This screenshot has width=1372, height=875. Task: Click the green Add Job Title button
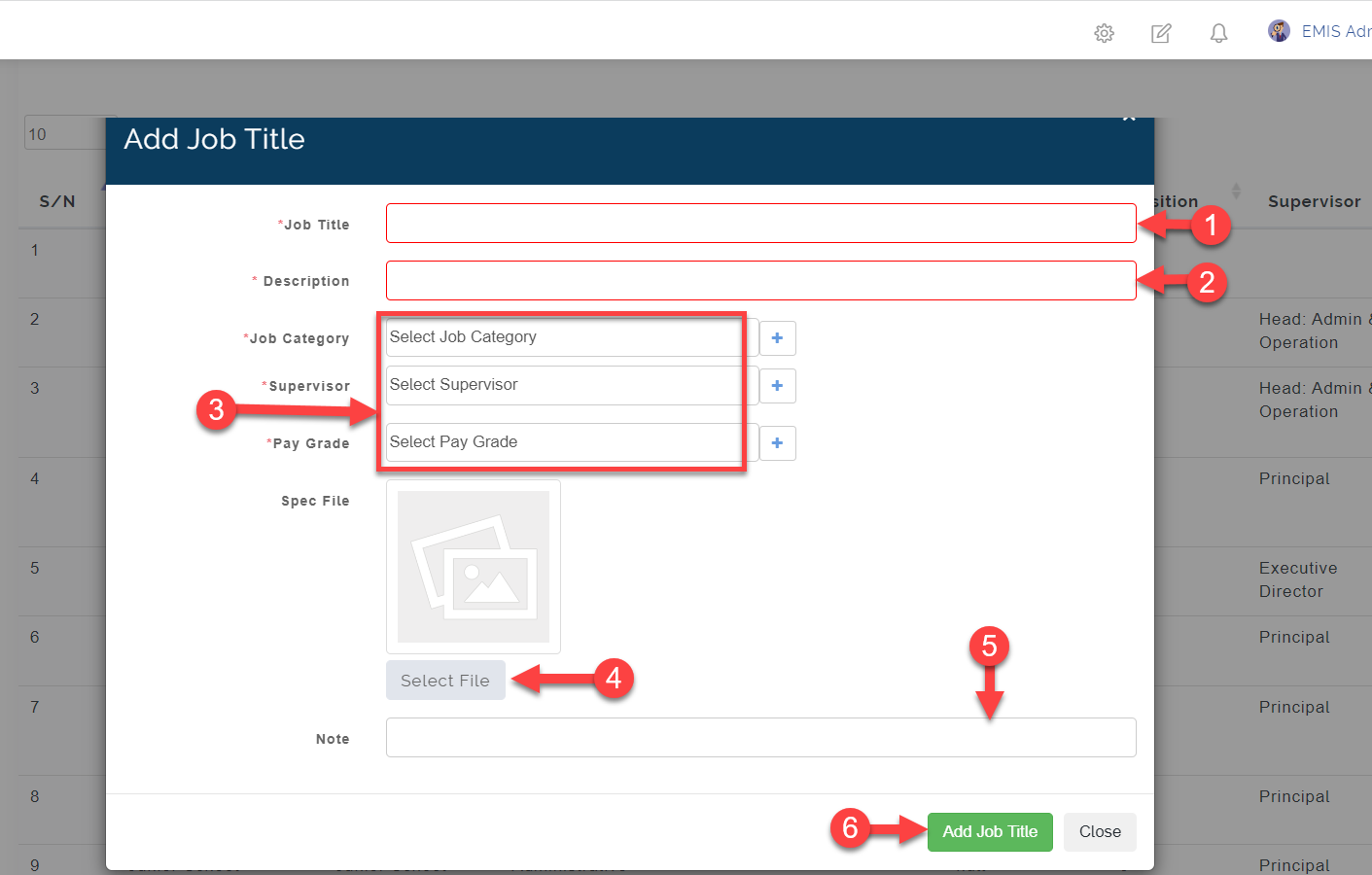990,832
